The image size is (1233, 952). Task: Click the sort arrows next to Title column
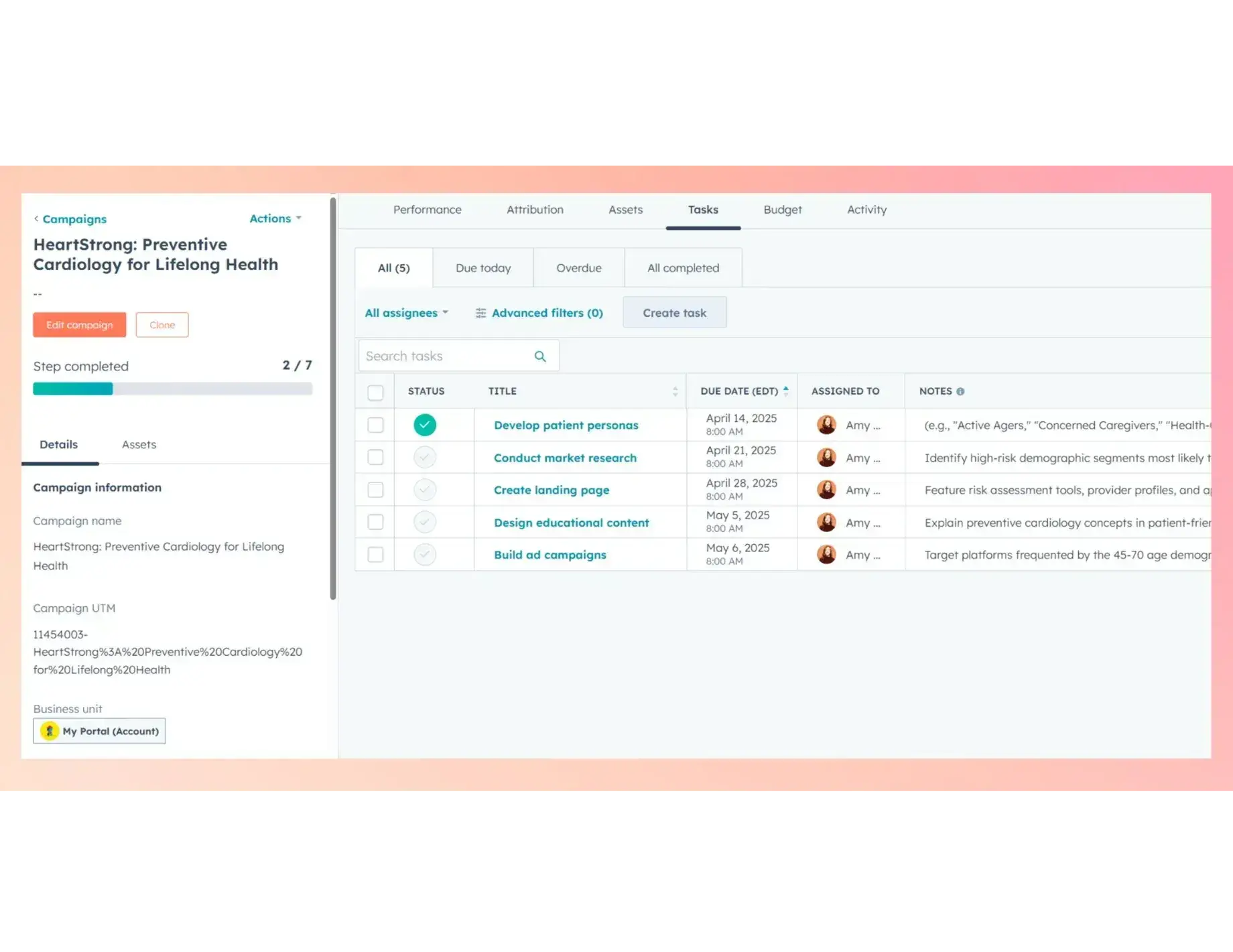click(x=675, y=391)
